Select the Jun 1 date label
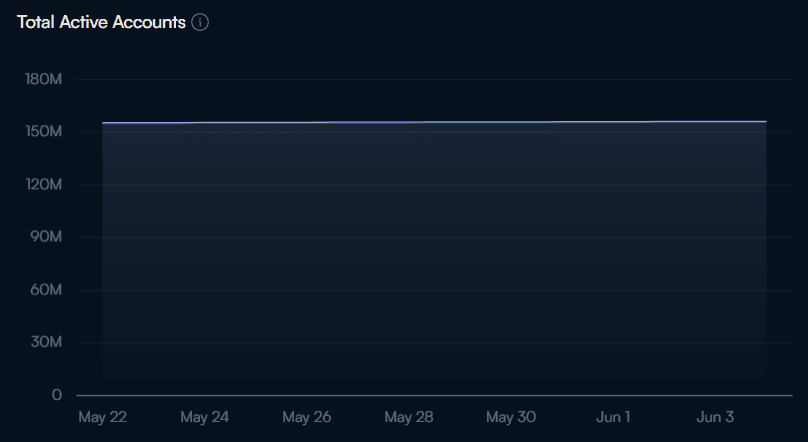 tap(613, 416)
